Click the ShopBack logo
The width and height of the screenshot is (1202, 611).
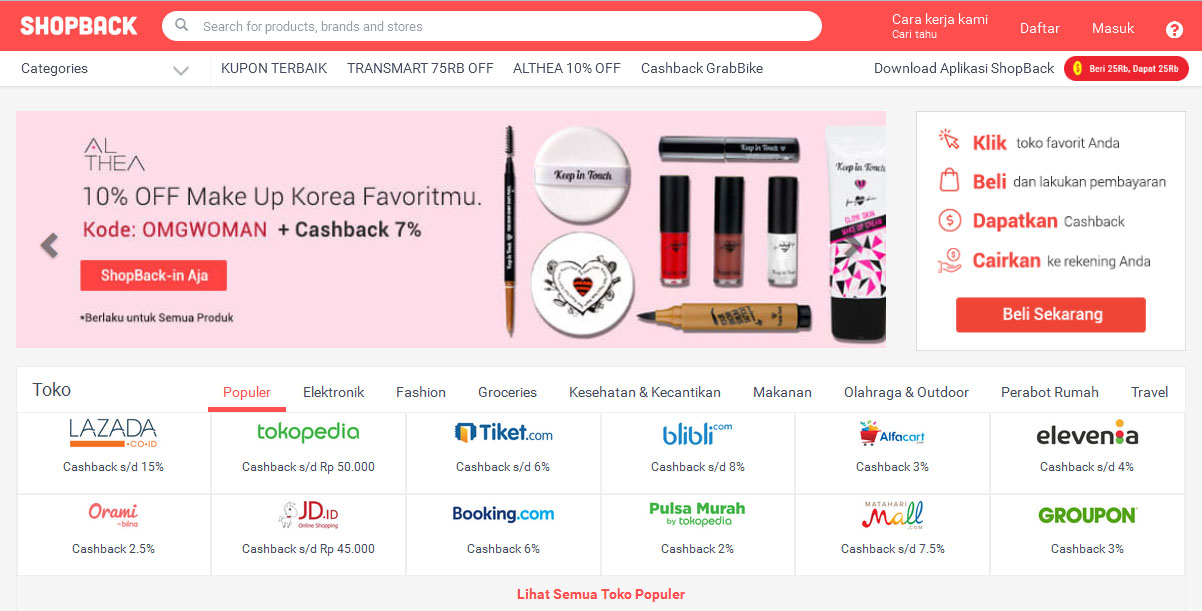79,26
